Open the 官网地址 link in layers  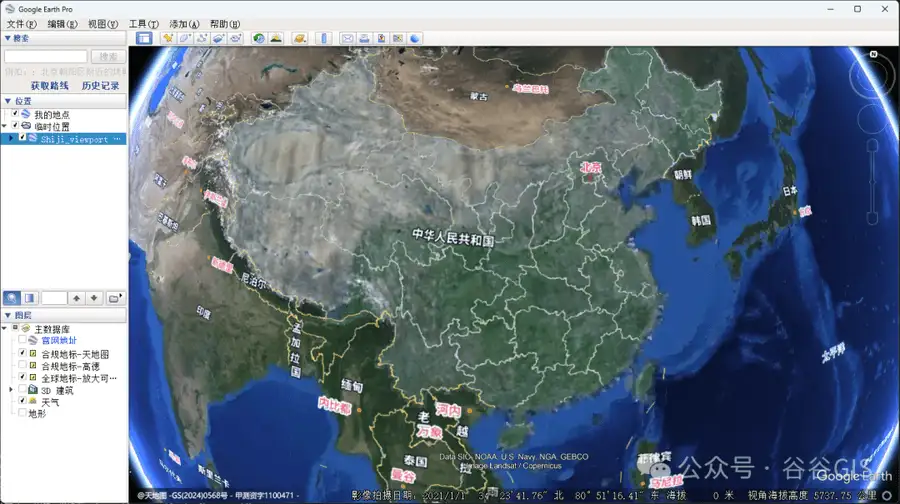tap(59, 340)
